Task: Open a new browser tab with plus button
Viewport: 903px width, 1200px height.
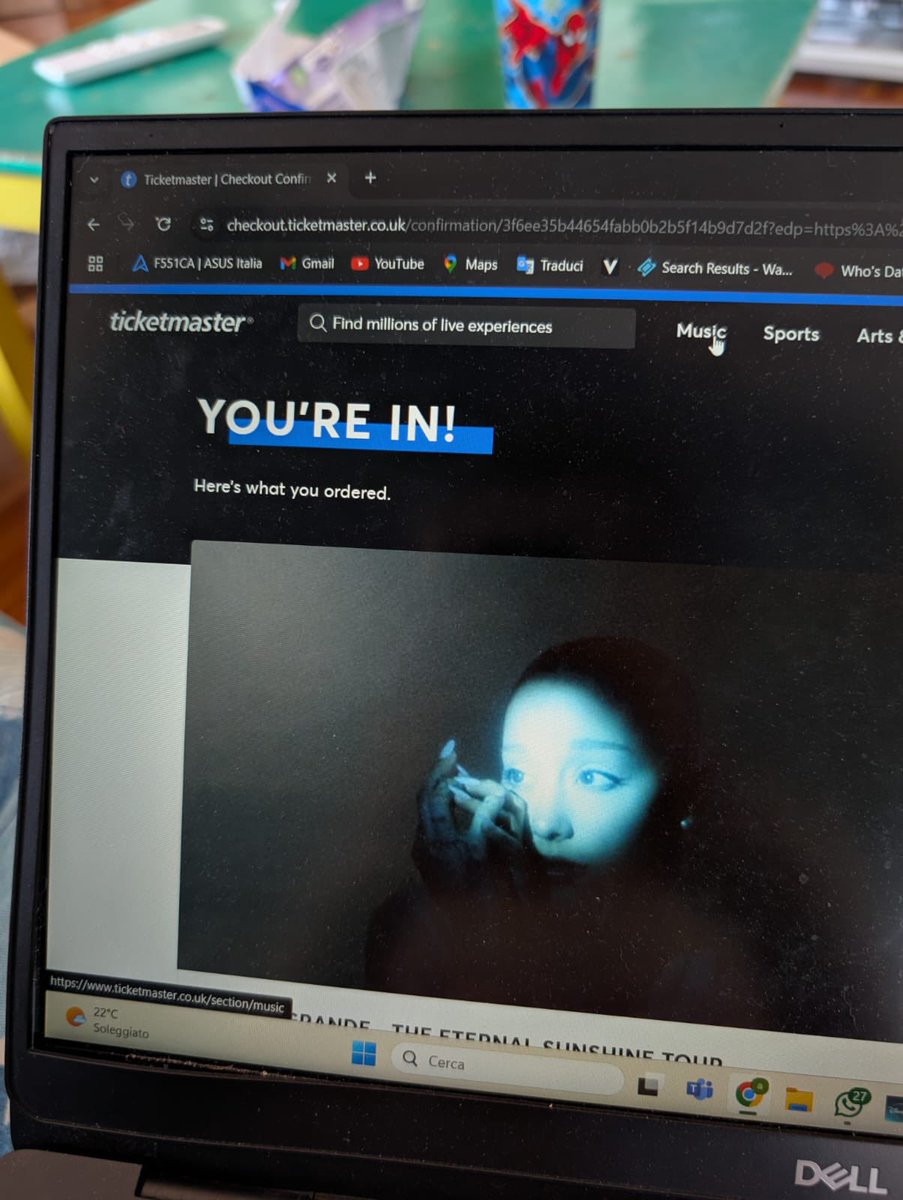Action: pos(370,178)
